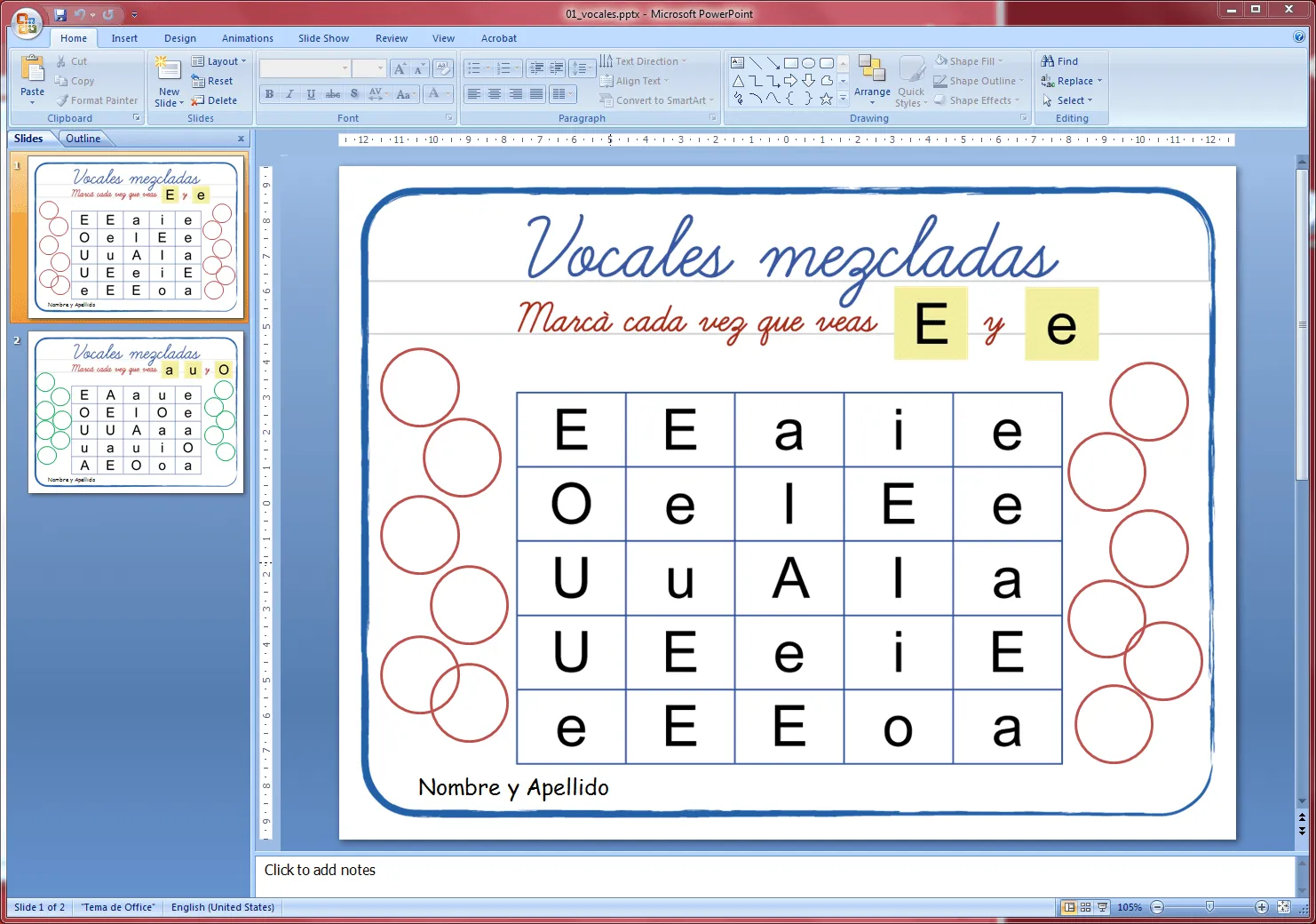The height and width of the screenshot is (924, 1316).
Task: Switch to the Animations ribbon tab
Action: (x=248, y=38)
